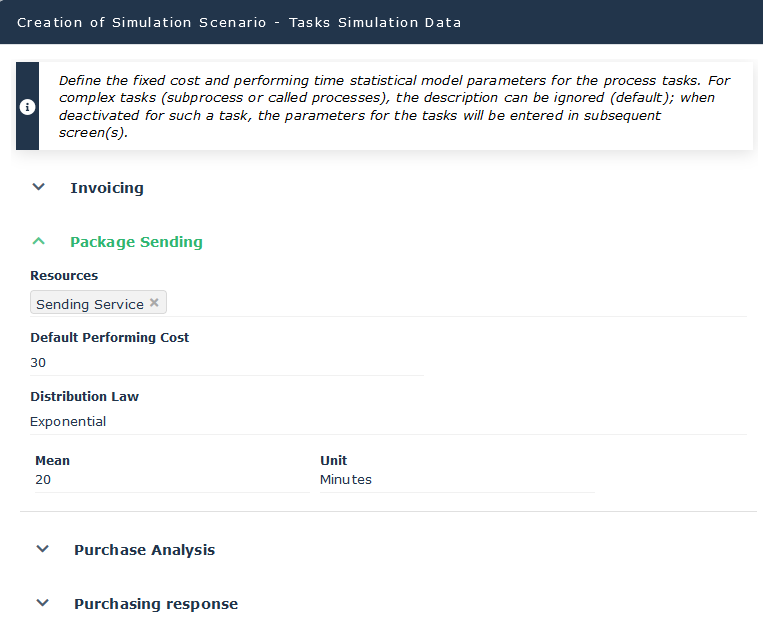Select the Purchase Analysis heading text

[144, 550]
